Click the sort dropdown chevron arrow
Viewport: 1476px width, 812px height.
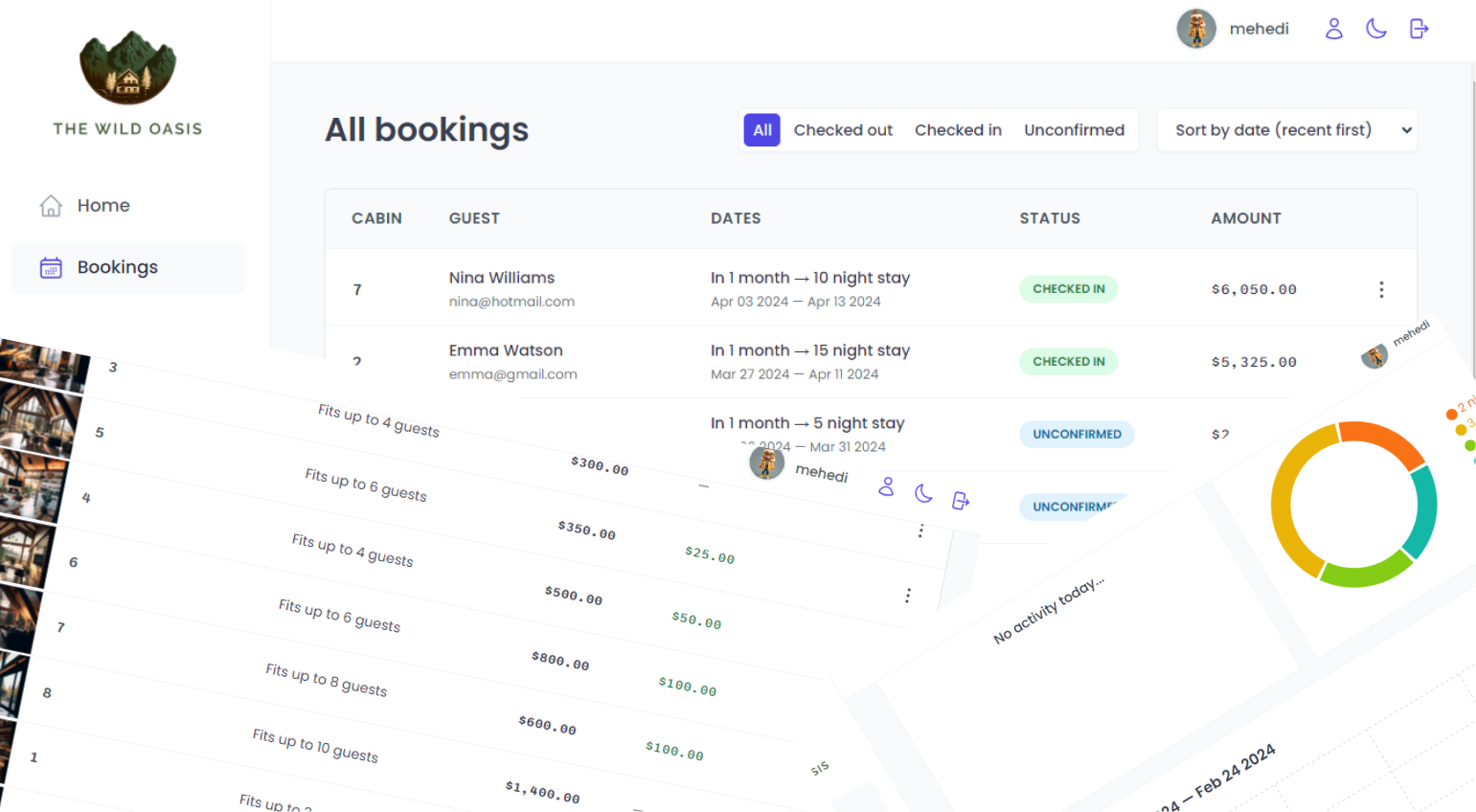click(1406, 130)
